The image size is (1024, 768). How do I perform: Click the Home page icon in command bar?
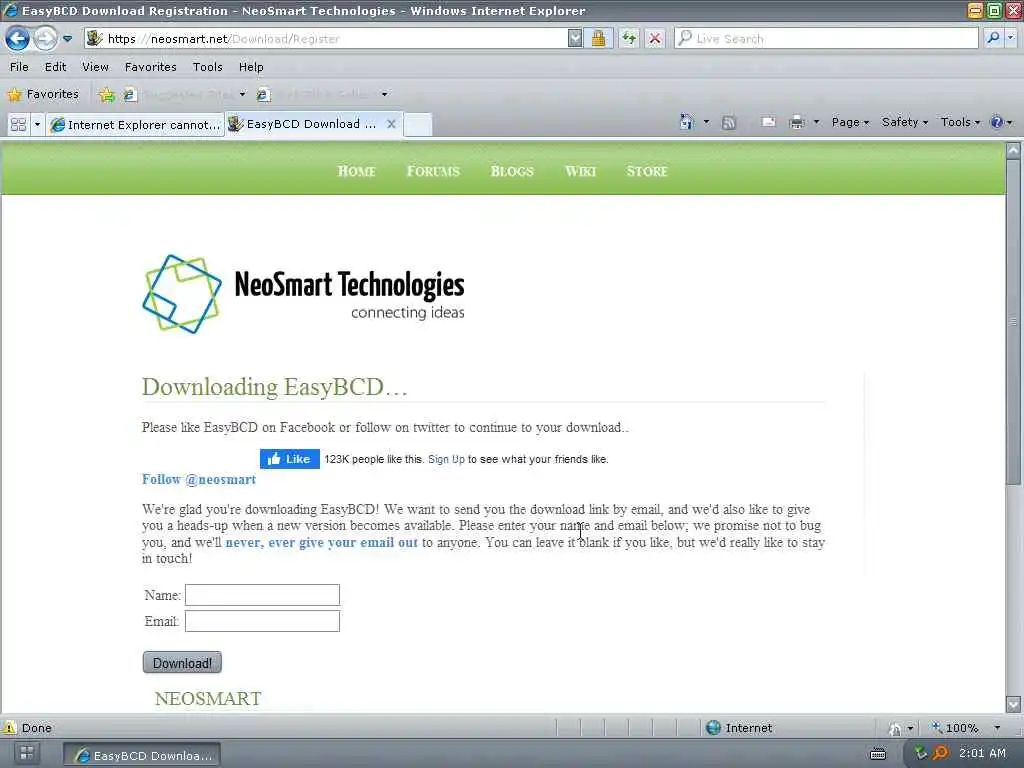(686, 121)
